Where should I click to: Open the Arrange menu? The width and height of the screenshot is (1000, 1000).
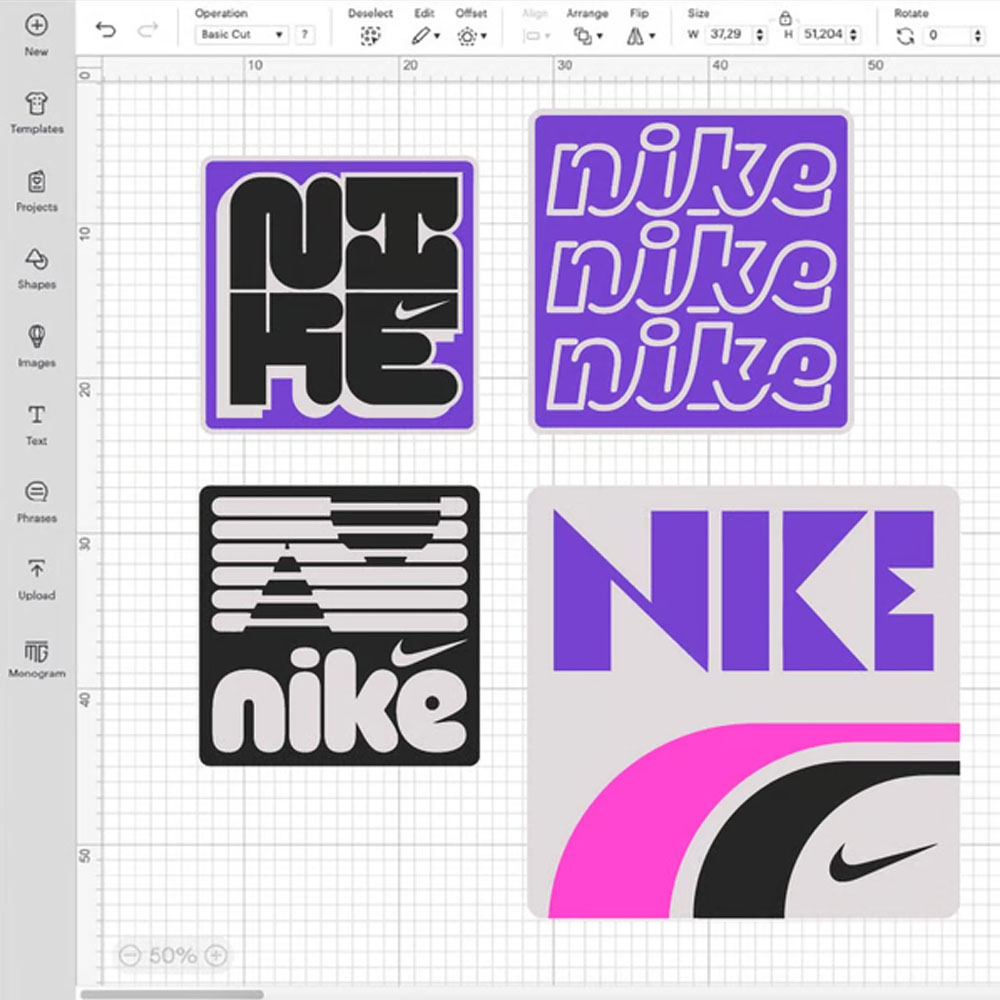[x=587, y=36]
